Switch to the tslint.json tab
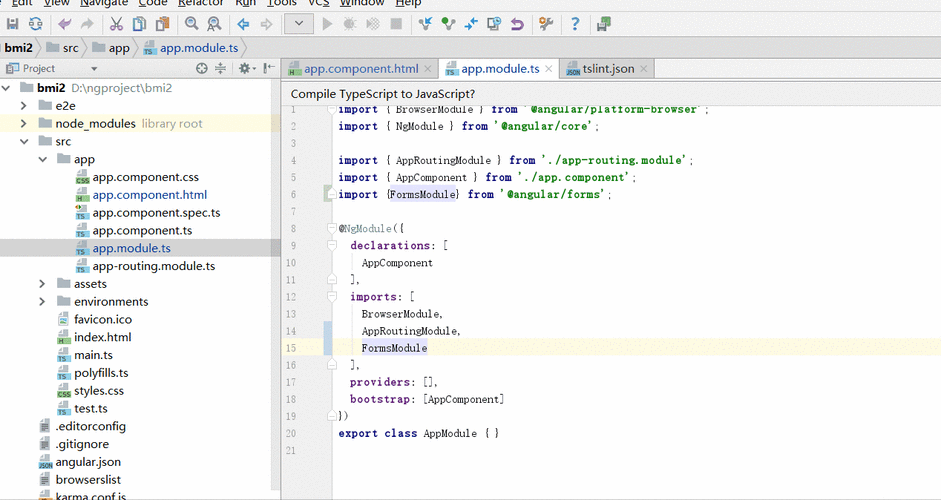The height and width of the screenshot is (500, 941). 608,69
